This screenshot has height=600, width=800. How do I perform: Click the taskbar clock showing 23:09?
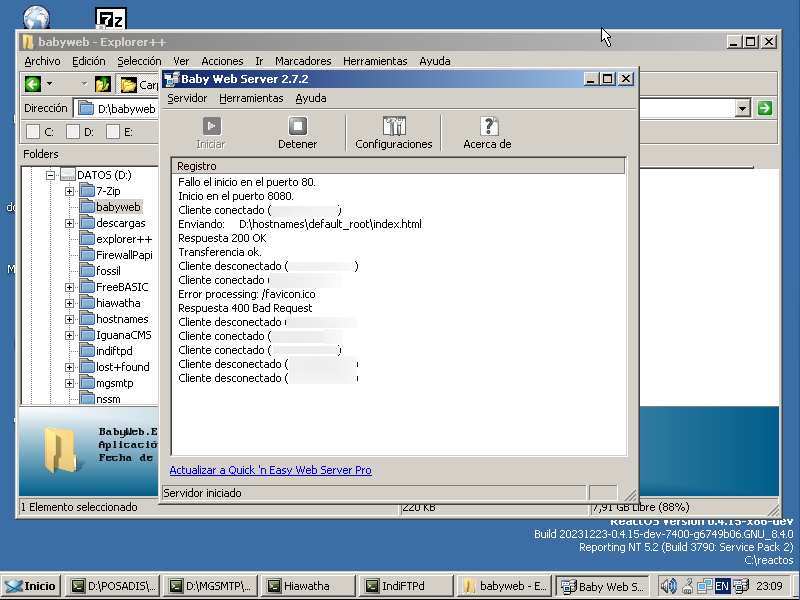tap(769, 586)
